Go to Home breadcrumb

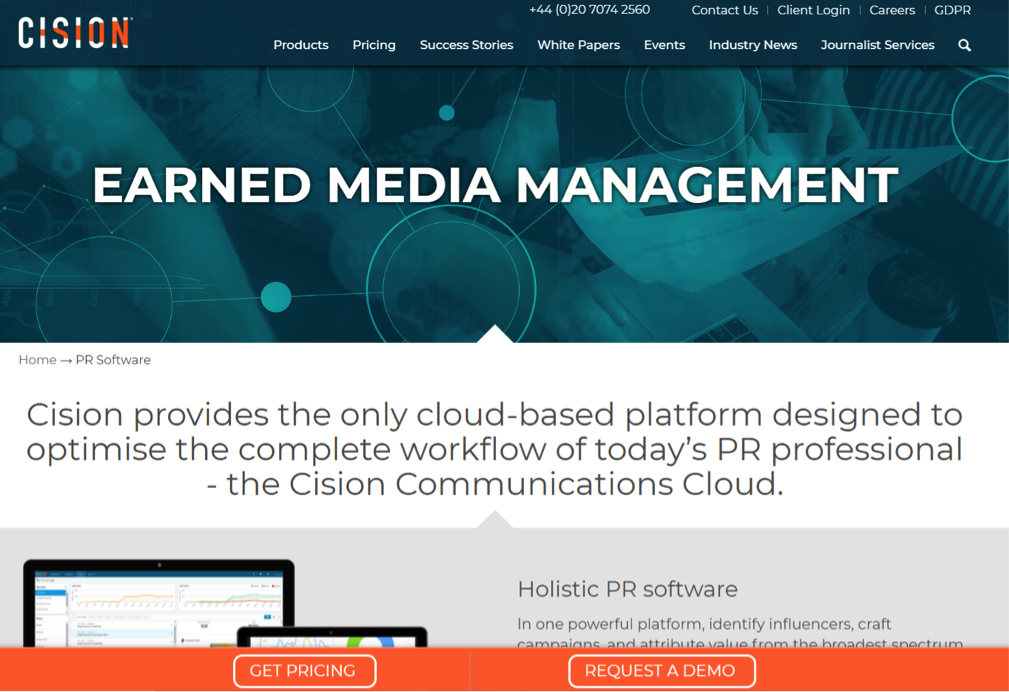37,360
